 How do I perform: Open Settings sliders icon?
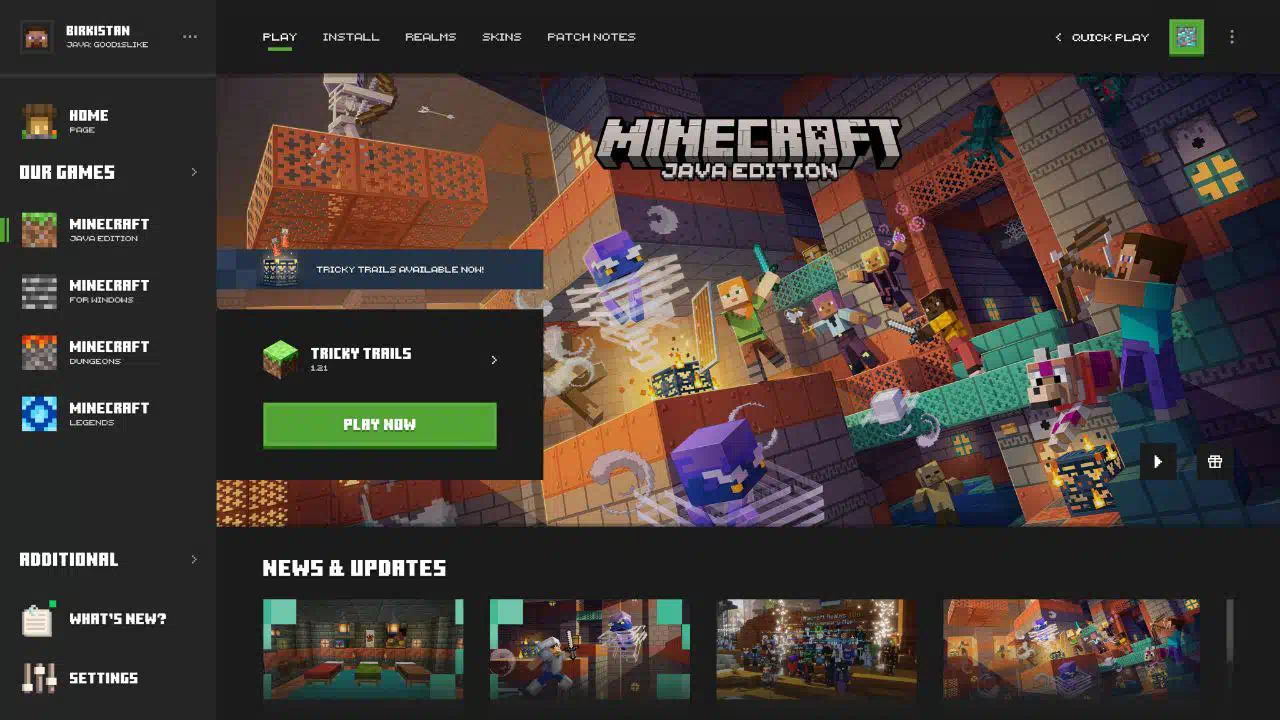[40, 678]
